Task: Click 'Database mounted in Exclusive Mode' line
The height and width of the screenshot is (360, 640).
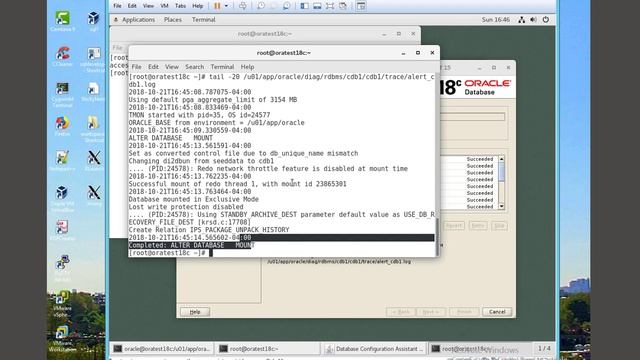Action: [x=193, y=199]
